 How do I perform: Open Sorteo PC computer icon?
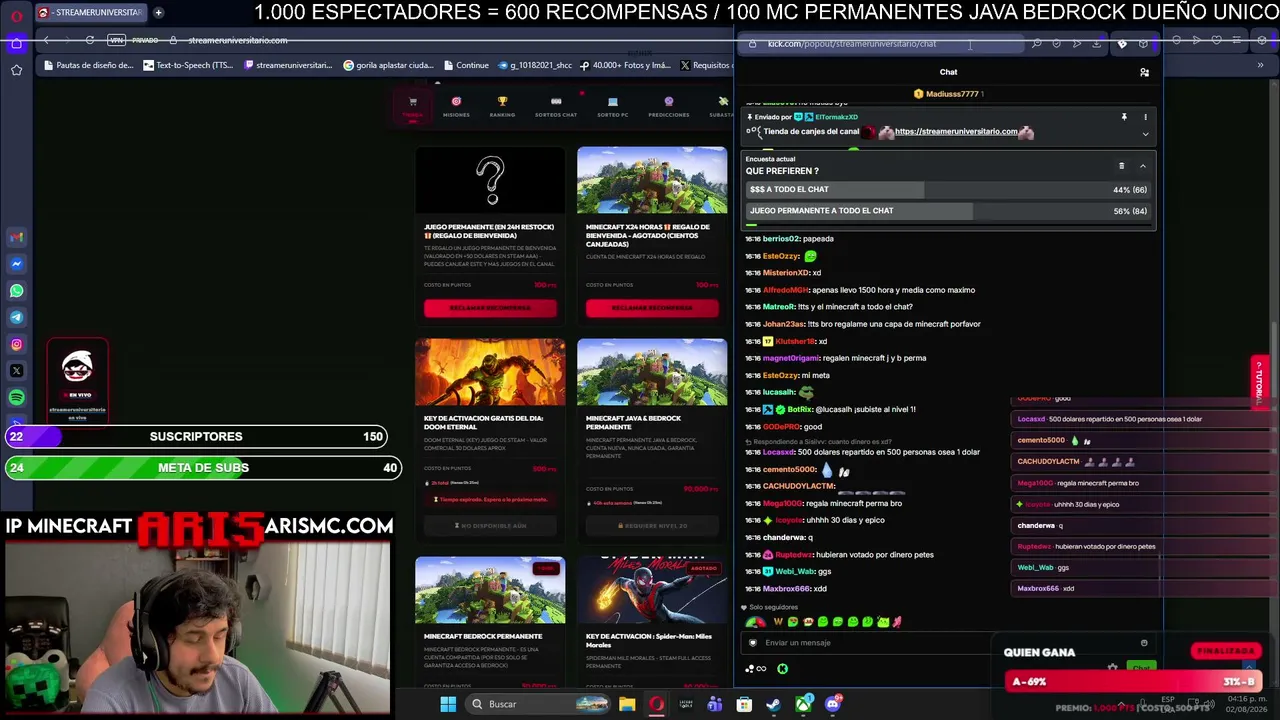(x=612, y=102)
